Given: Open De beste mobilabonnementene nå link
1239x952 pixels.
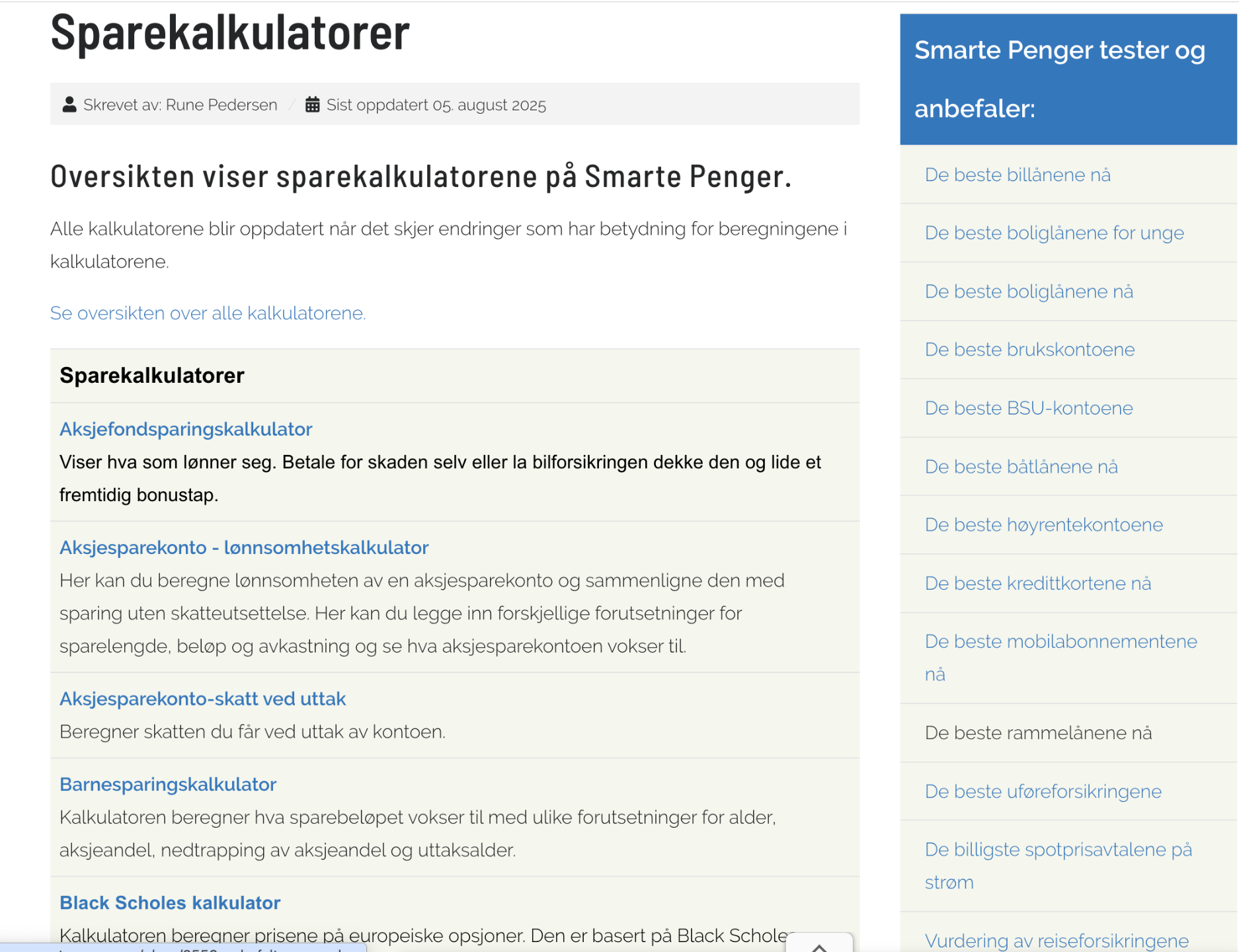Looking at the screenshot, I should click(x=1060, y=658).
